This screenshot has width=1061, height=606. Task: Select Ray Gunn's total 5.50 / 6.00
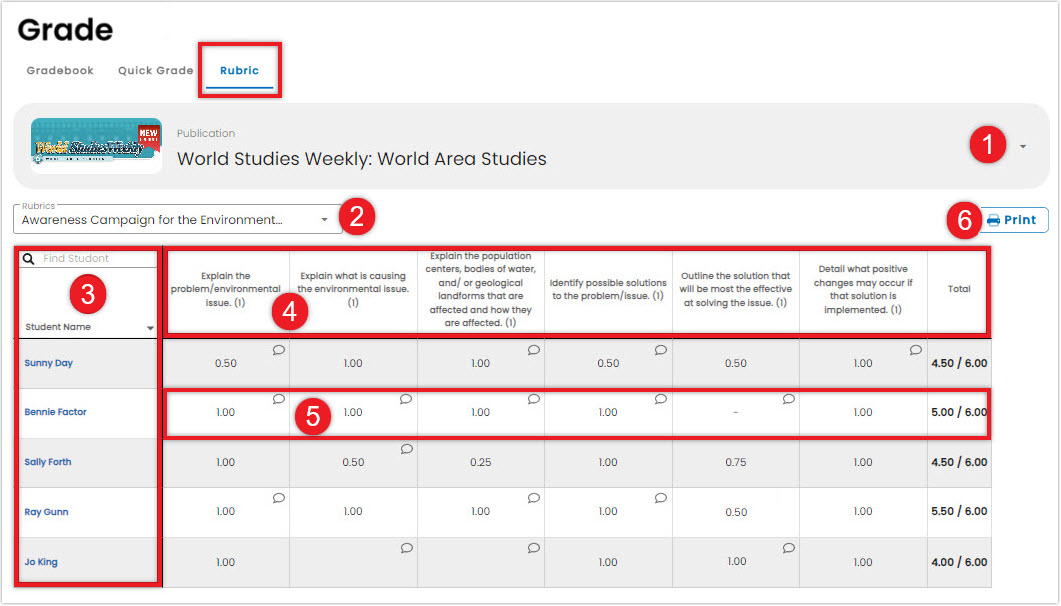click(x=960, y=511)
